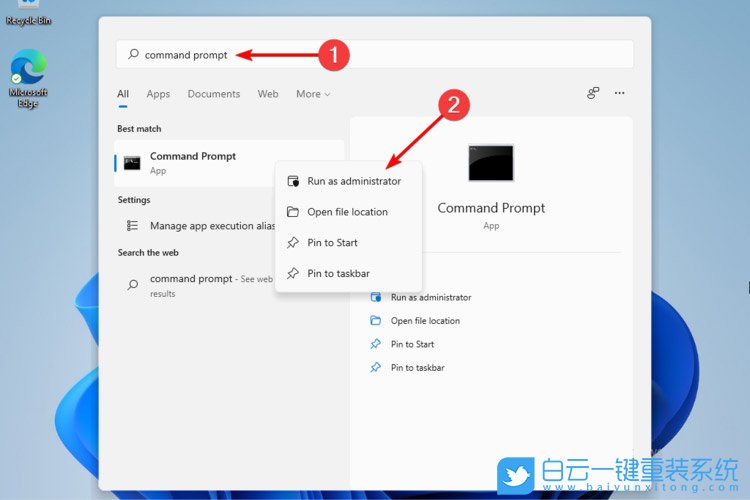Click Open file location in preview pane

425,321
